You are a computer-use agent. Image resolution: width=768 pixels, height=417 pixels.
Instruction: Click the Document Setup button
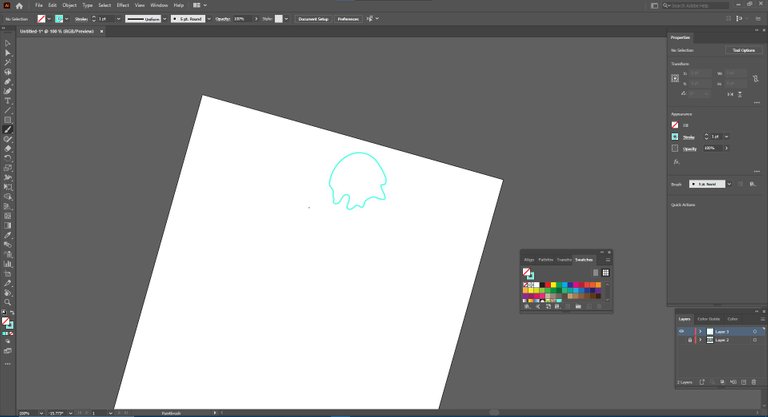tap(313, 19)
